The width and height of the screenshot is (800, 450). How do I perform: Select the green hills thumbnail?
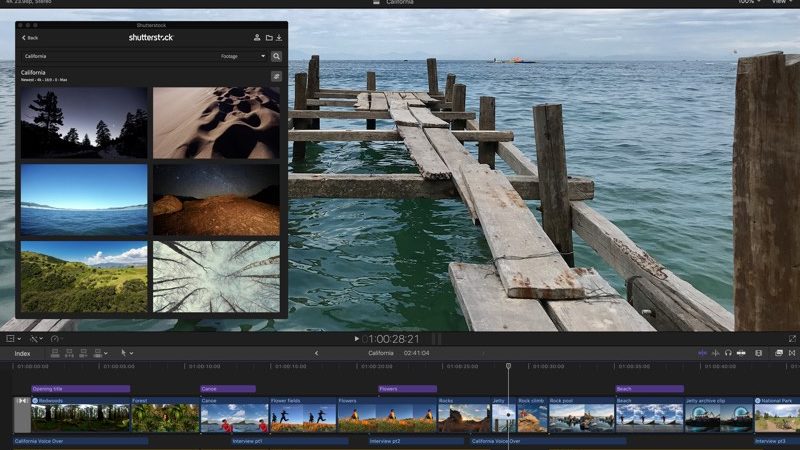click(x=84, y=277)
